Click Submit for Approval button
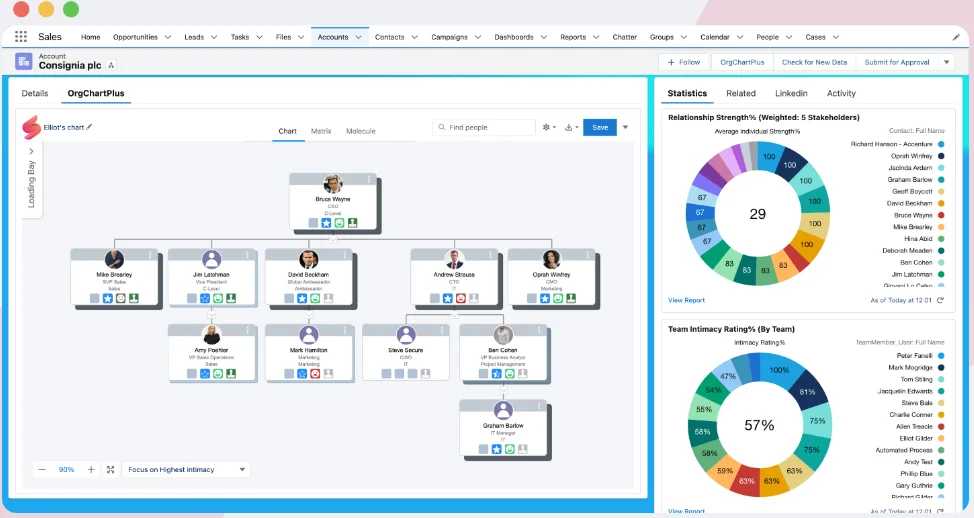The height and width of the screenshot is (518, 974). pyautogui.click(x=897, y=62)
